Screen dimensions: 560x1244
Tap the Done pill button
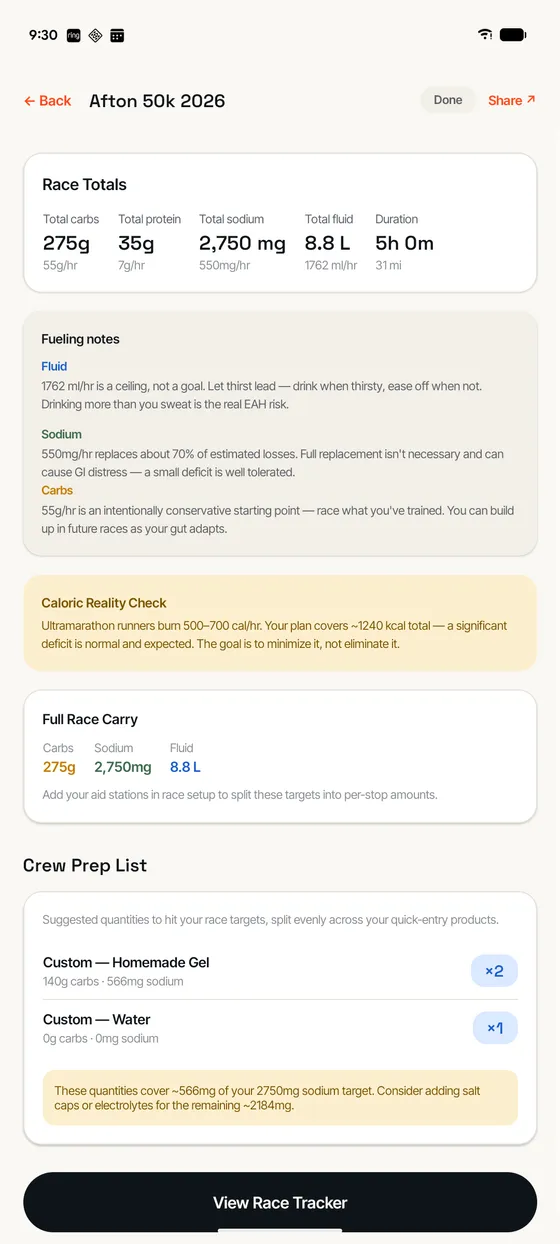448,100
